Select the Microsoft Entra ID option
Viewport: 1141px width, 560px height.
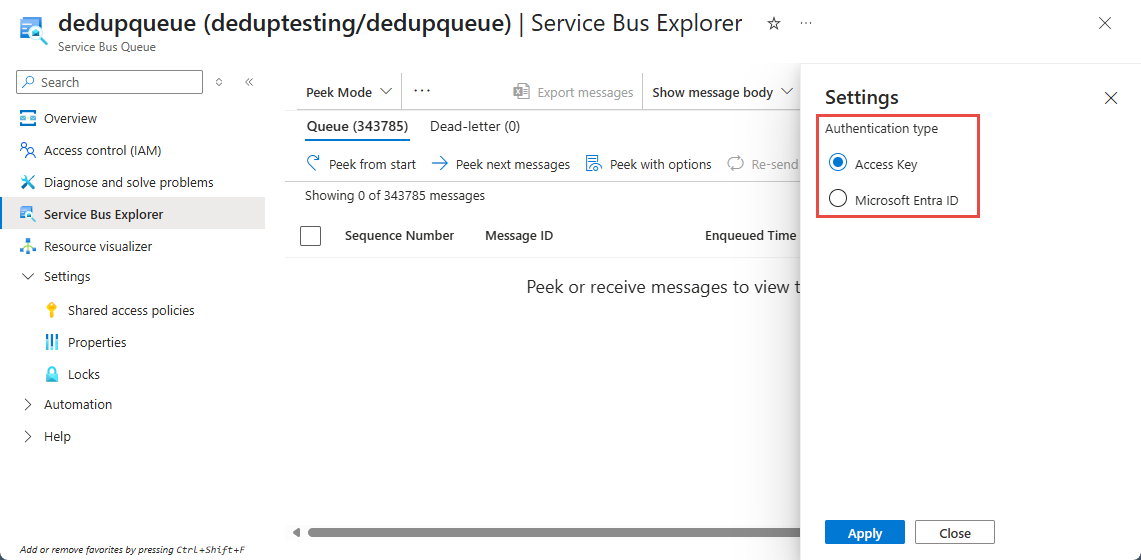coord(838,199)
